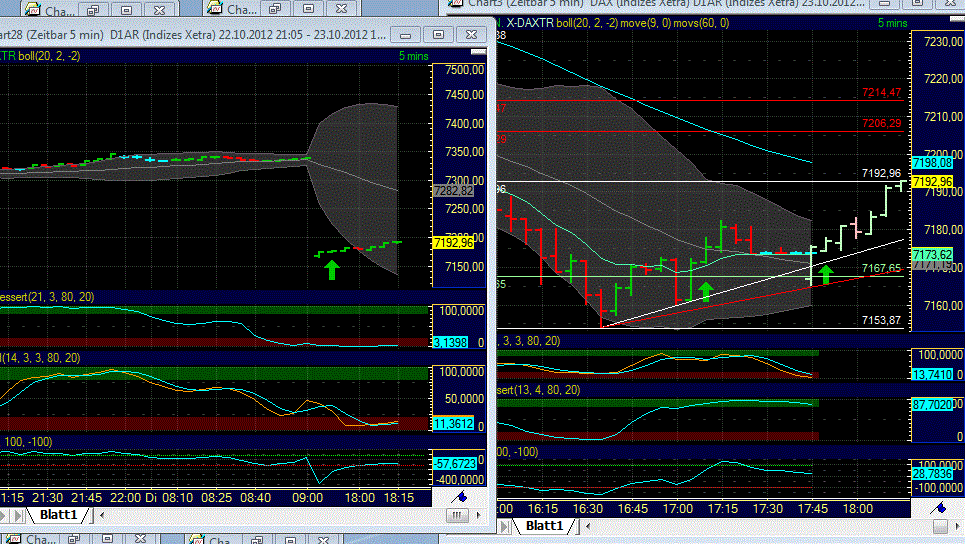Restore the first minimized Cha... window at bottom
The height and width of the screenshot is (544, 965).
(74, 539)
